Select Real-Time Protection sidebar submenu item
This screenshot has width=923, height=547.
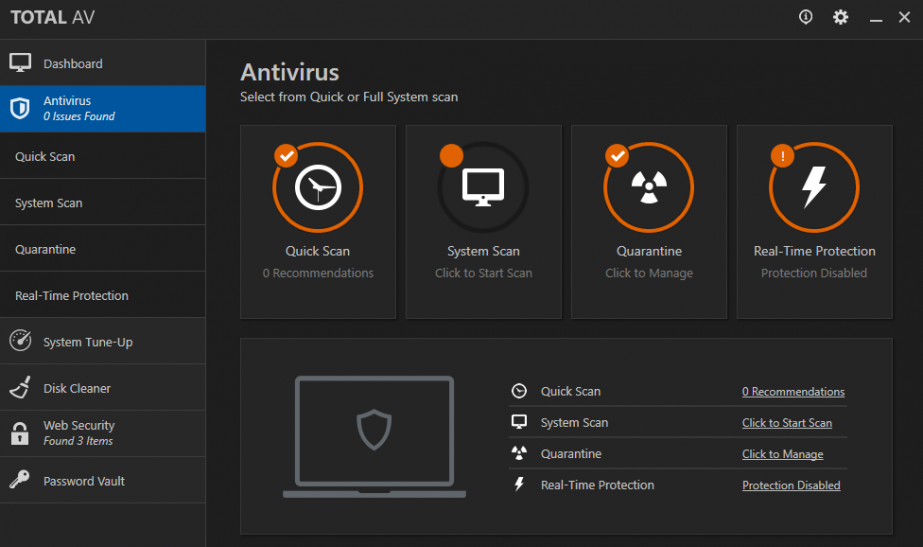(x=72, y=296)
